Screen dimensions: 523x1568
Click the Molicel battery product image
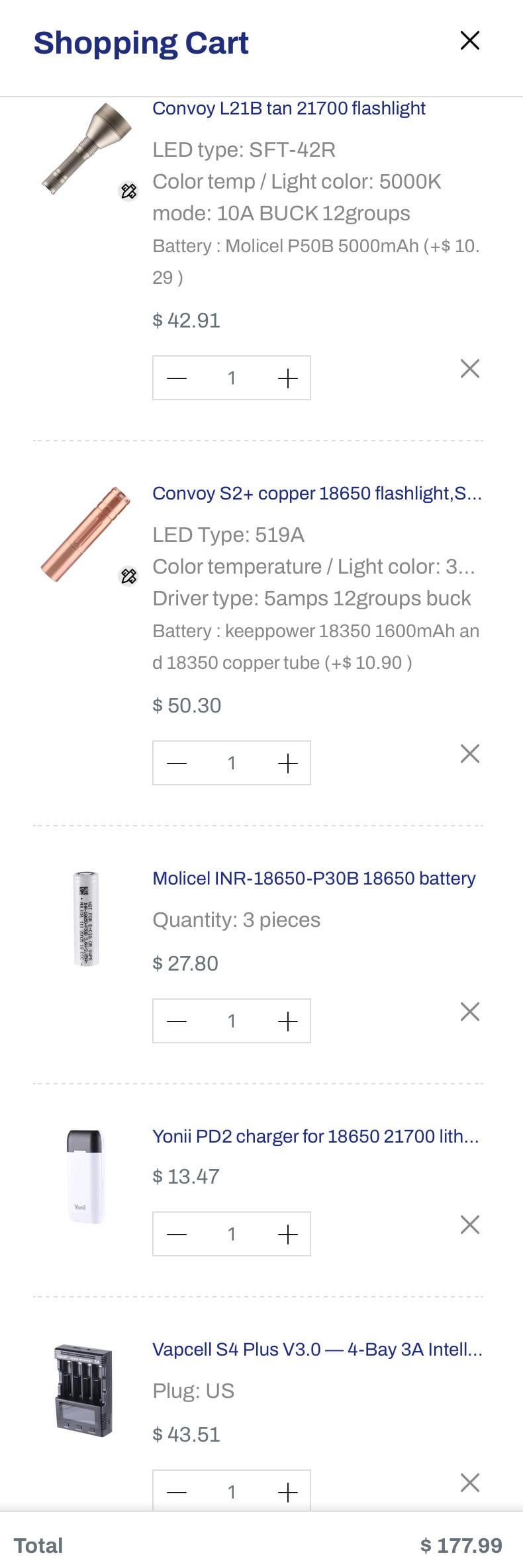(x=85, y=919)
